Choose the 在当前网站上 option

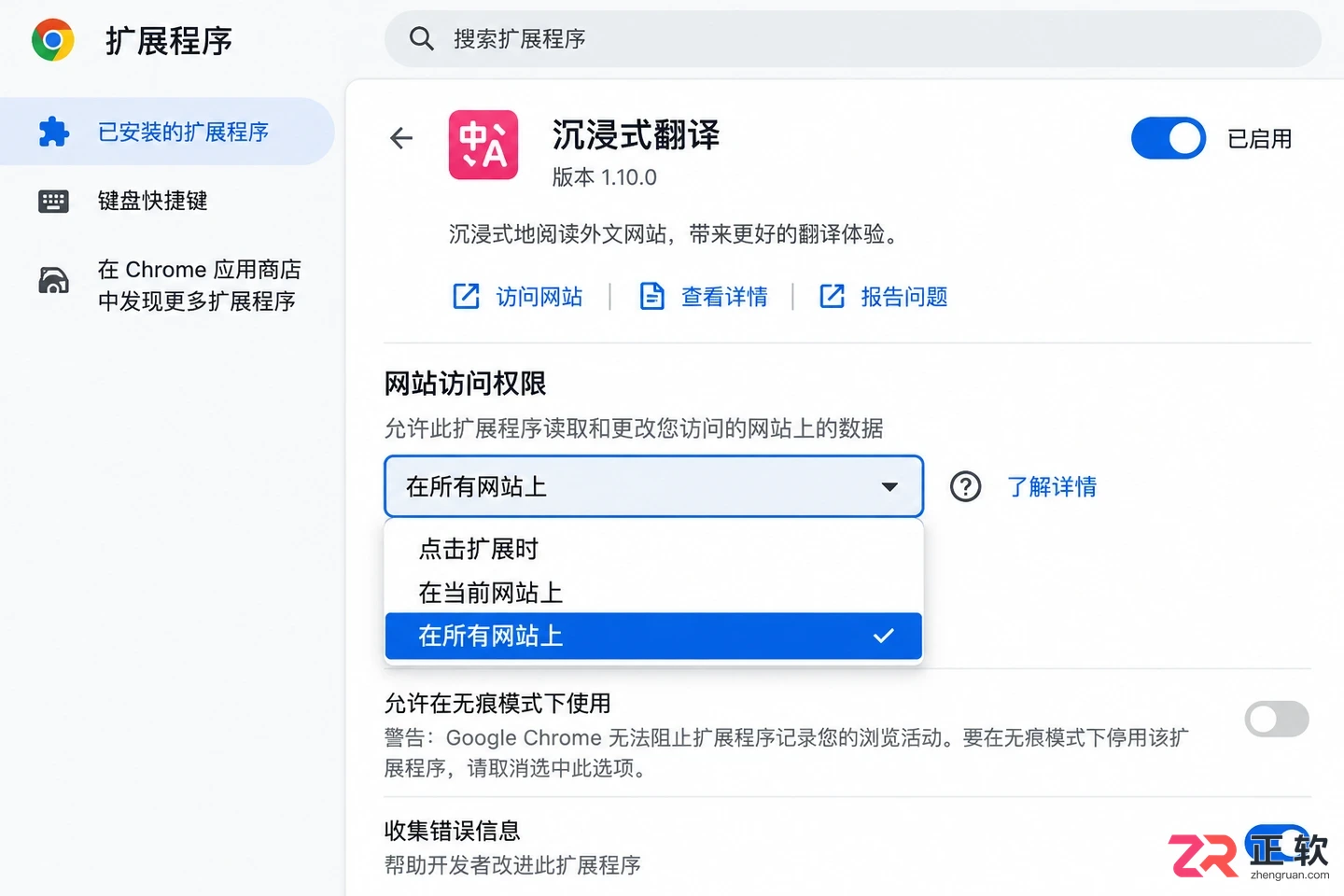(x=653, y=593)
